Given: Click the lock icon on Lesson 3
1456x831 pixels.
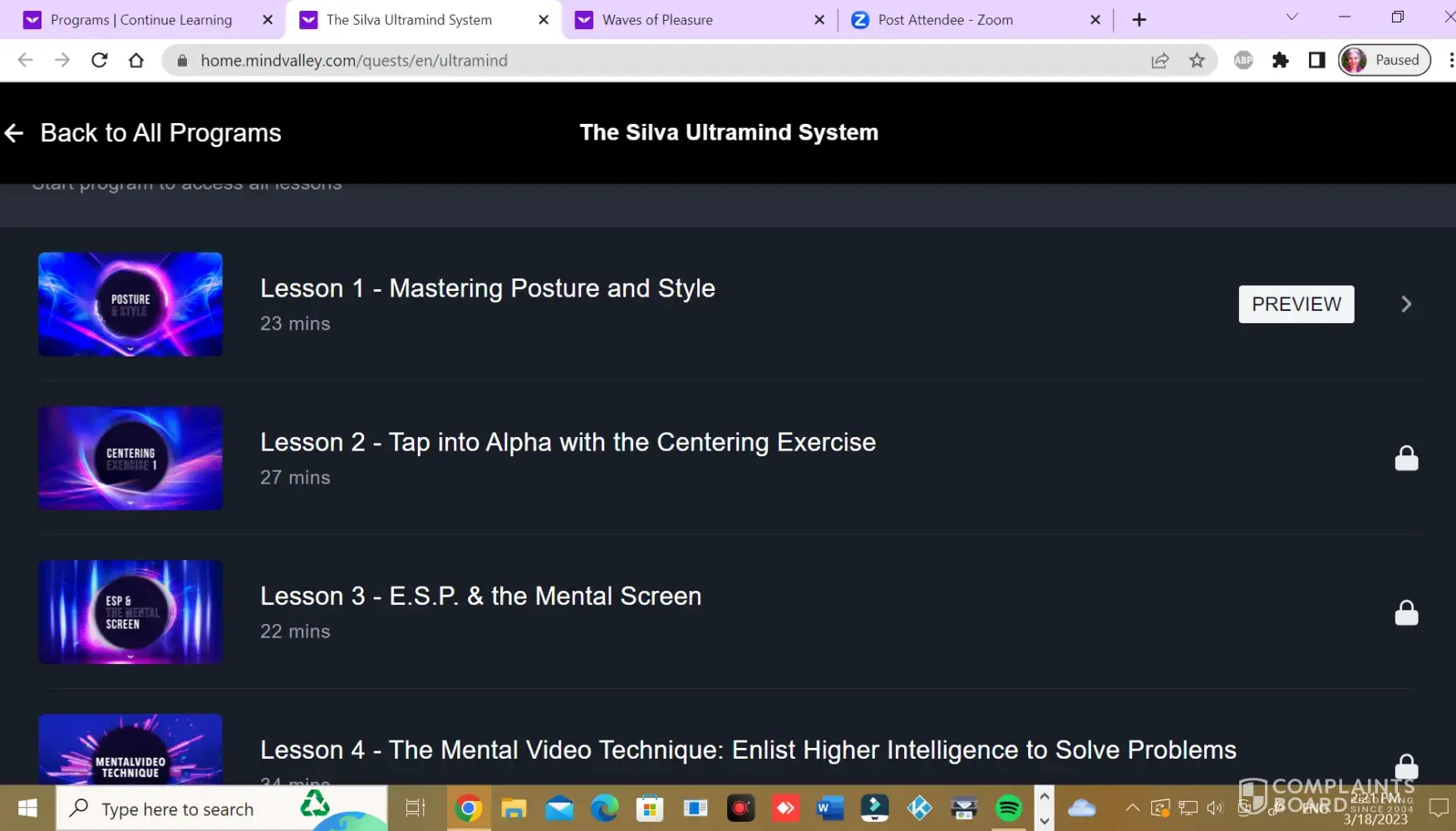Looking at the screenshot, I should tap(1405, 612).
